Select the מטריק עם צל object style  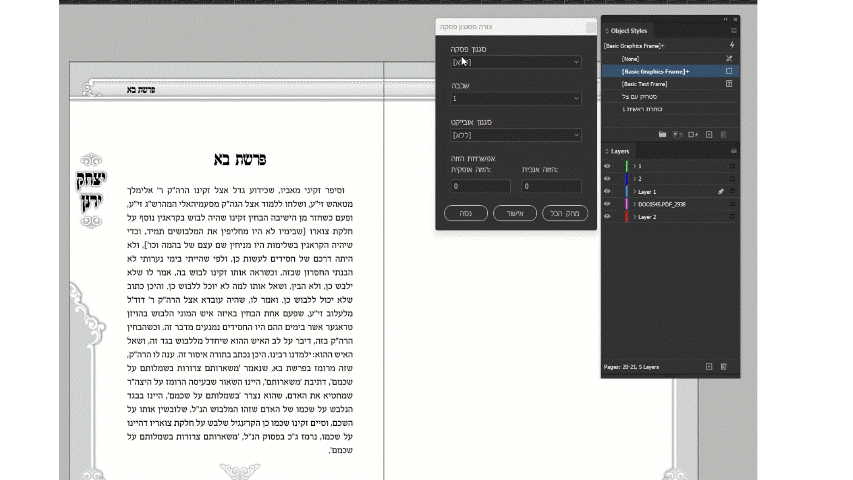[670, 96]
